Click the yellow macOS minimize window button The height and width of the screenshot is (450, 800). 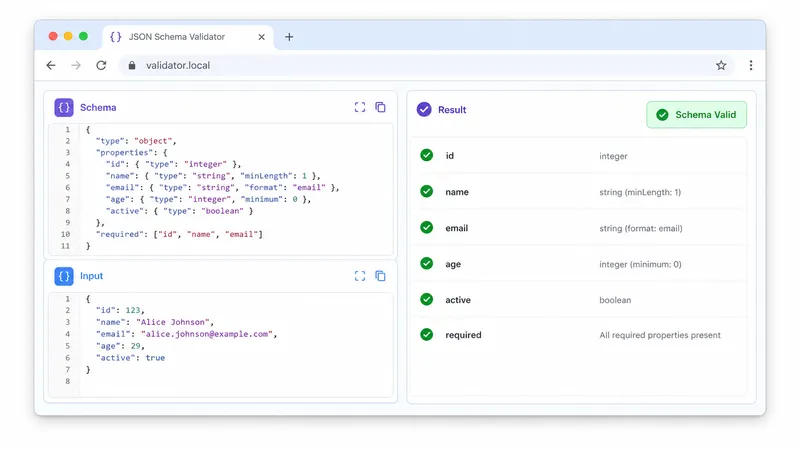click(68, 36)
